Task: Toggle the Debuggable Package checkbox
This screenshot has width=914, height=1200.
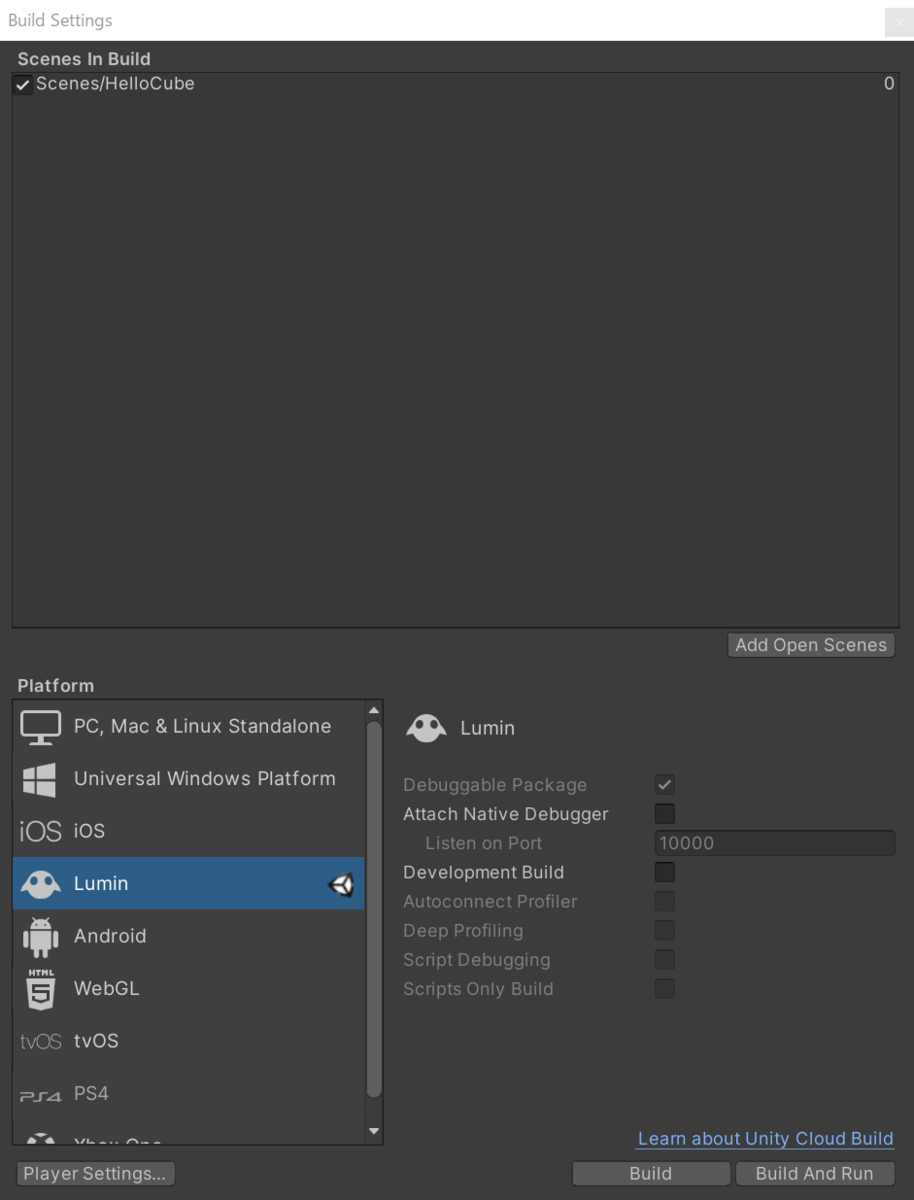Action: (x=665, y=785)
